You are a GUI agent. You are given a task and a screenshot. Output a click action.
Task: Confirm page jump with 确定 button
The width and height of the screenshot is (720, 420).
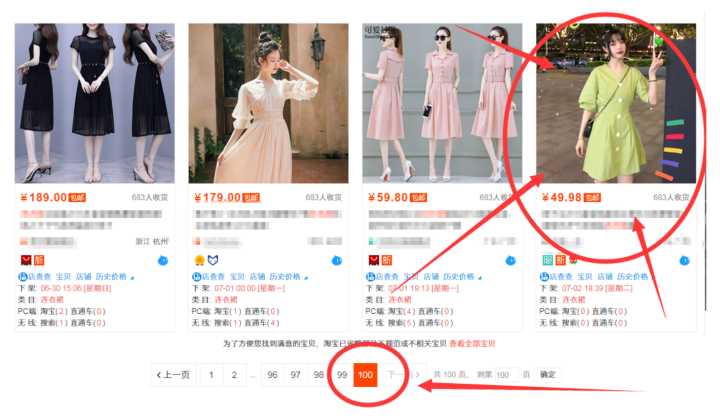point(548,375)
